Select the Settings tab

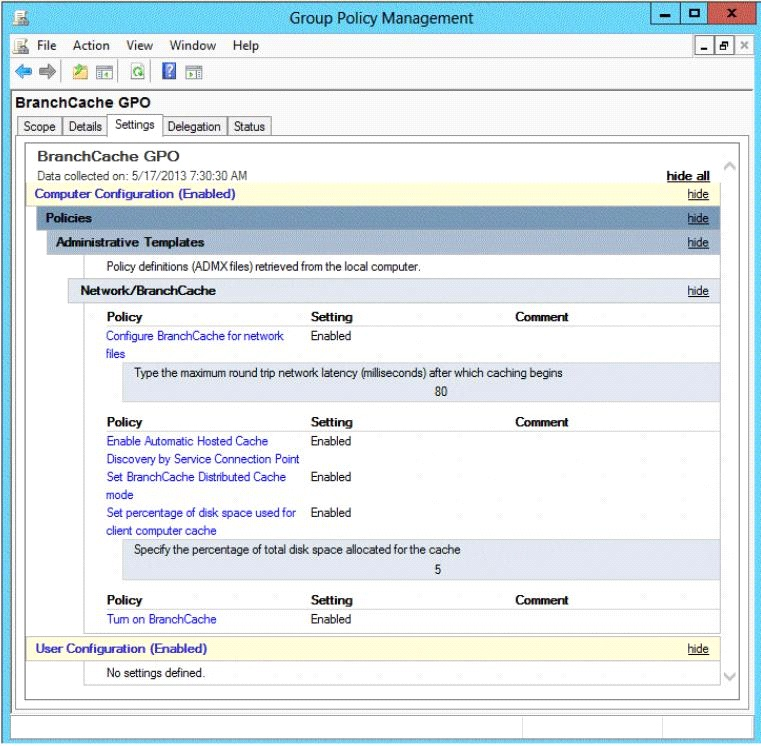click(134, 125)
